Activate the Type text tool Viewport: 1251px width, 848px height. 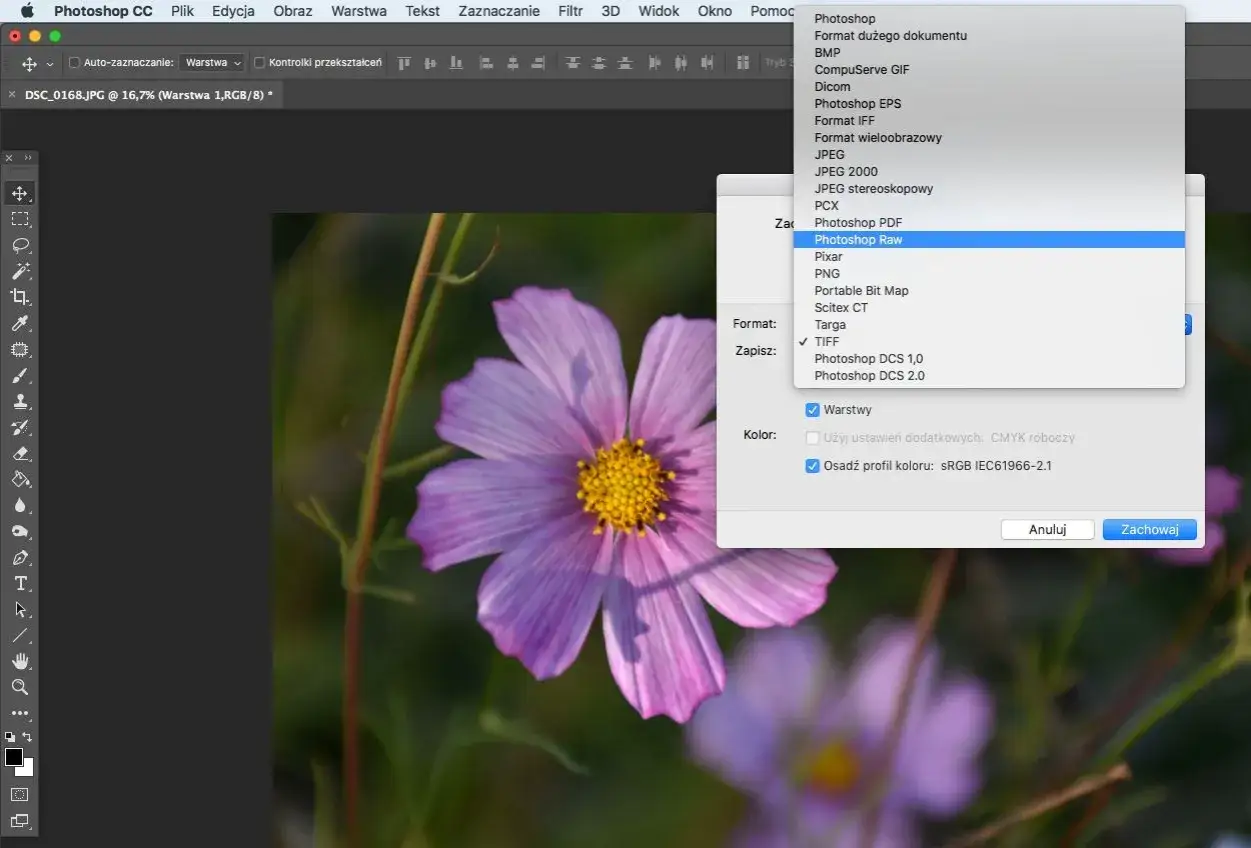tap(20, 583)
